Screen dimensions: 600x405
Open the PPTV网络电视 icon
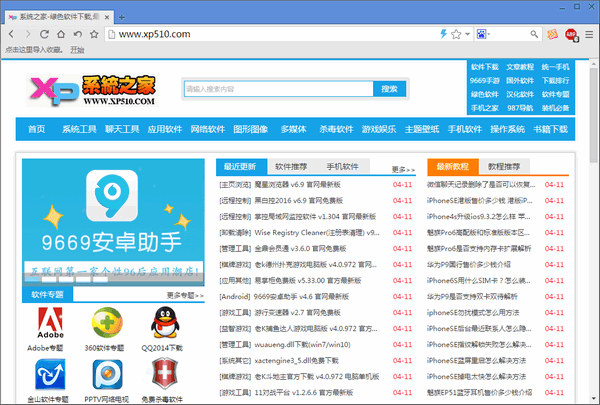(x=108, y=374)
